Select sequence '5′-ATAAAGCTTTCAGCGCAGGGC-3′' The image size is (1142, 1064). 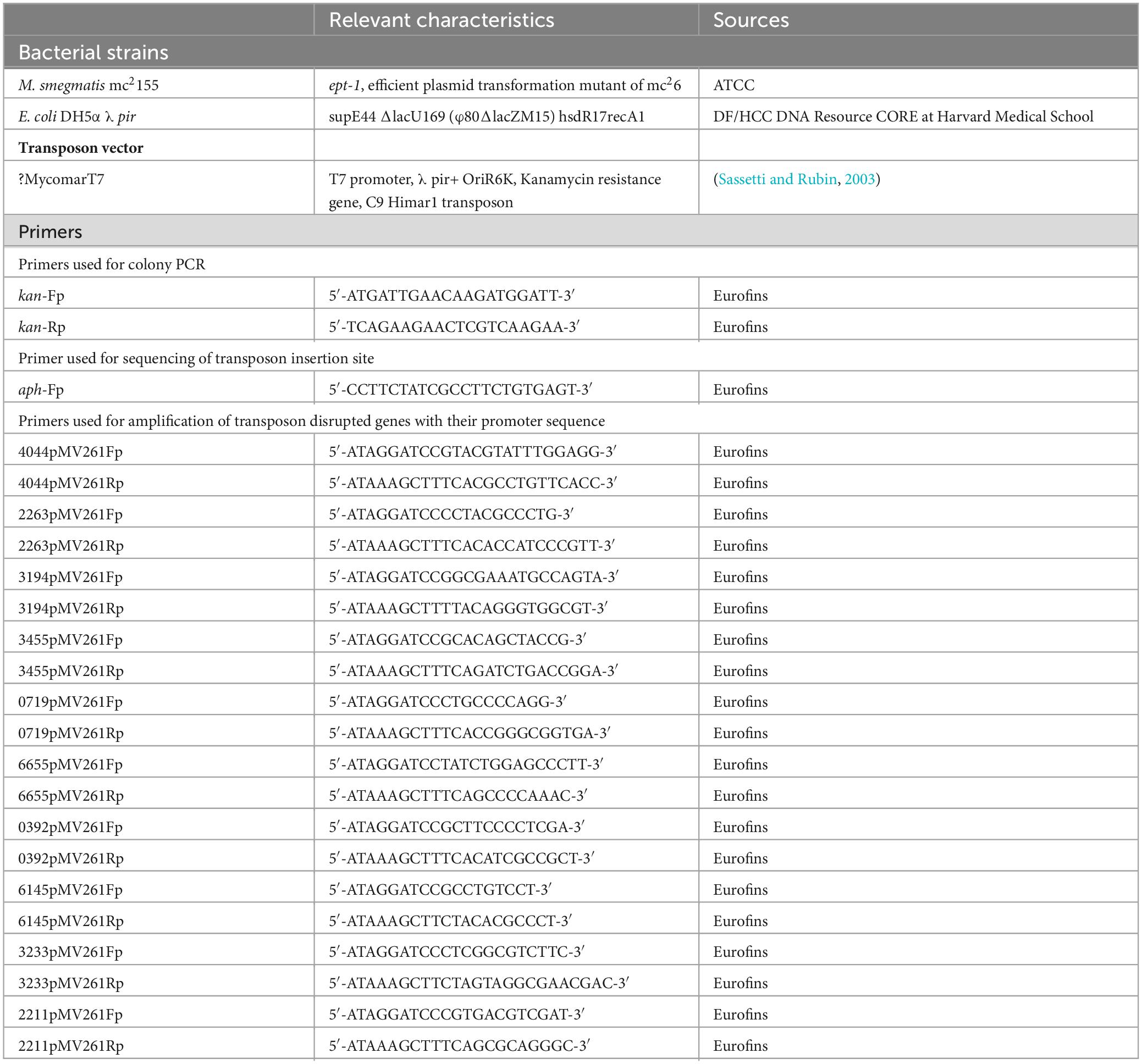(x=459, y=1046)
